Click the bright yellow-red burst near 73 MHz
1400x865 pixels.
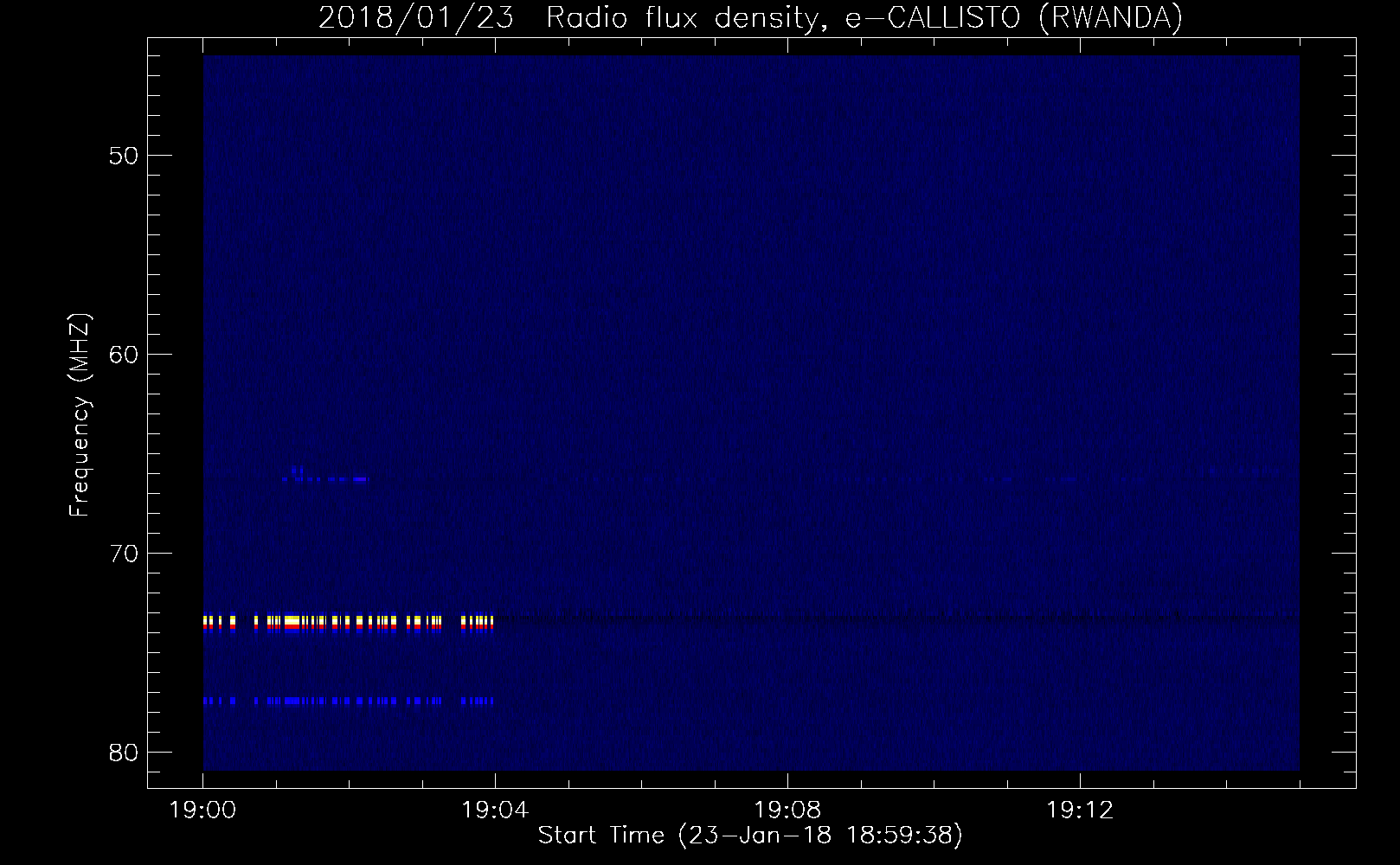[348, 624]
